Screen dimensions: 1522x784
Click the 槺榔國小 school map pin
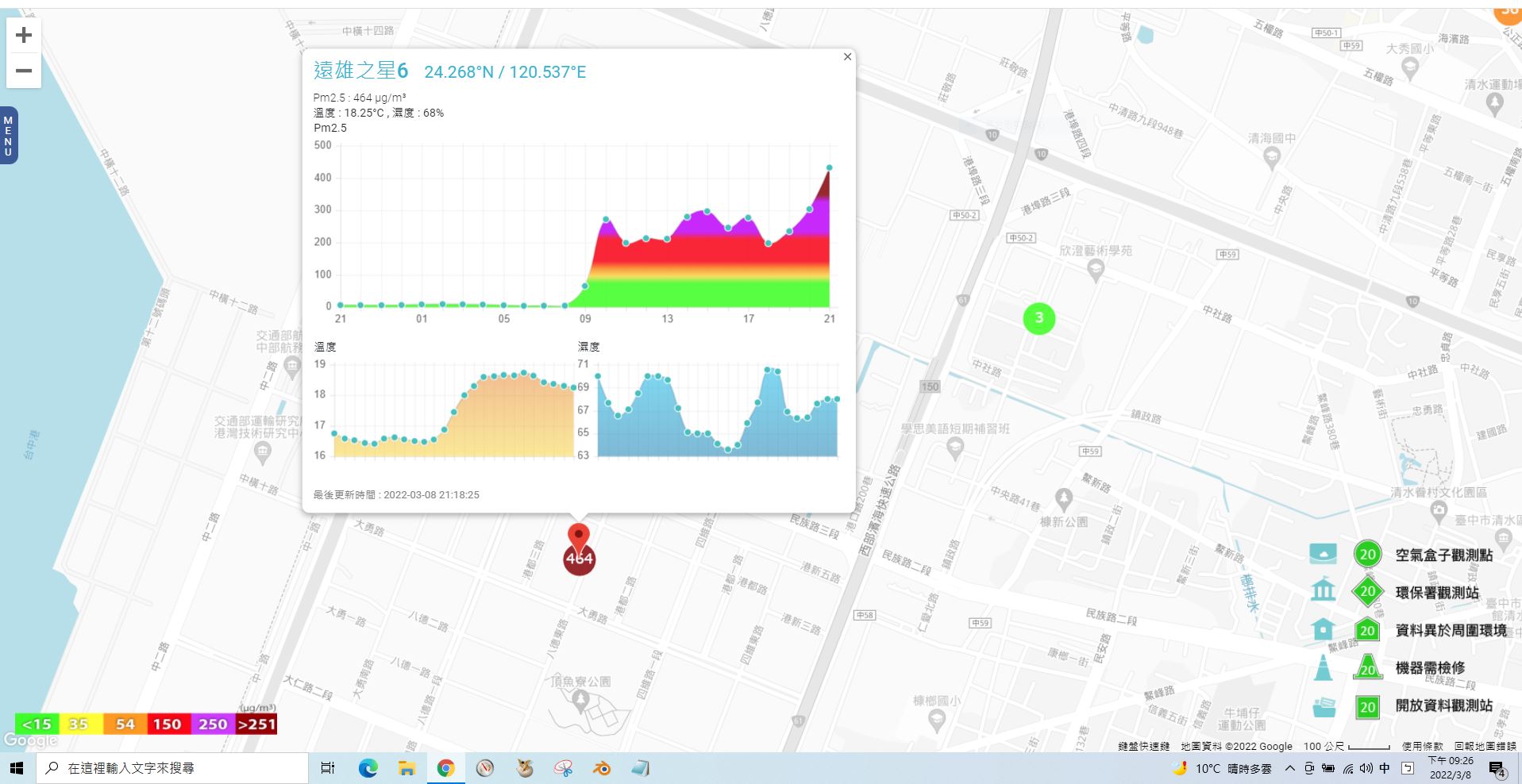[x=937, y=721]
